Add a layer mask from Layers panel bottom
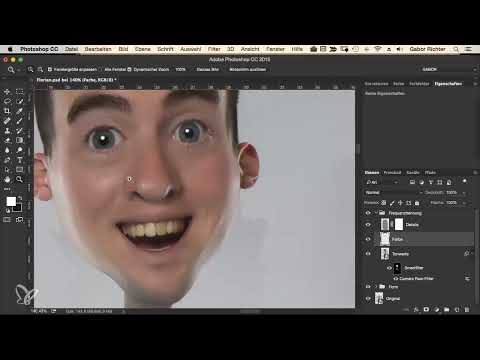480x360 pixels. point(426,310)
